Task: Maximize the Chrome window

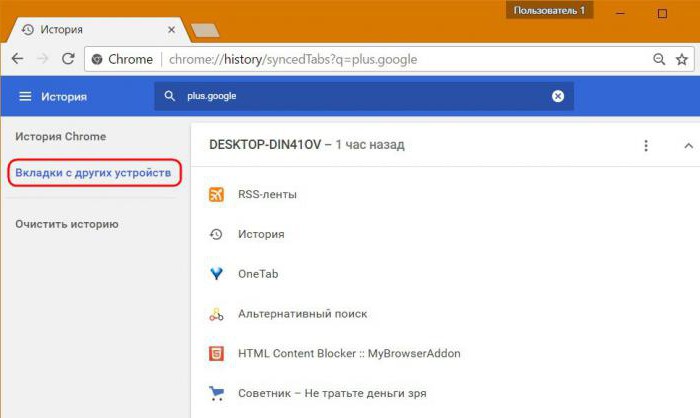Action: pyautogui.click(x=662, y=13)
